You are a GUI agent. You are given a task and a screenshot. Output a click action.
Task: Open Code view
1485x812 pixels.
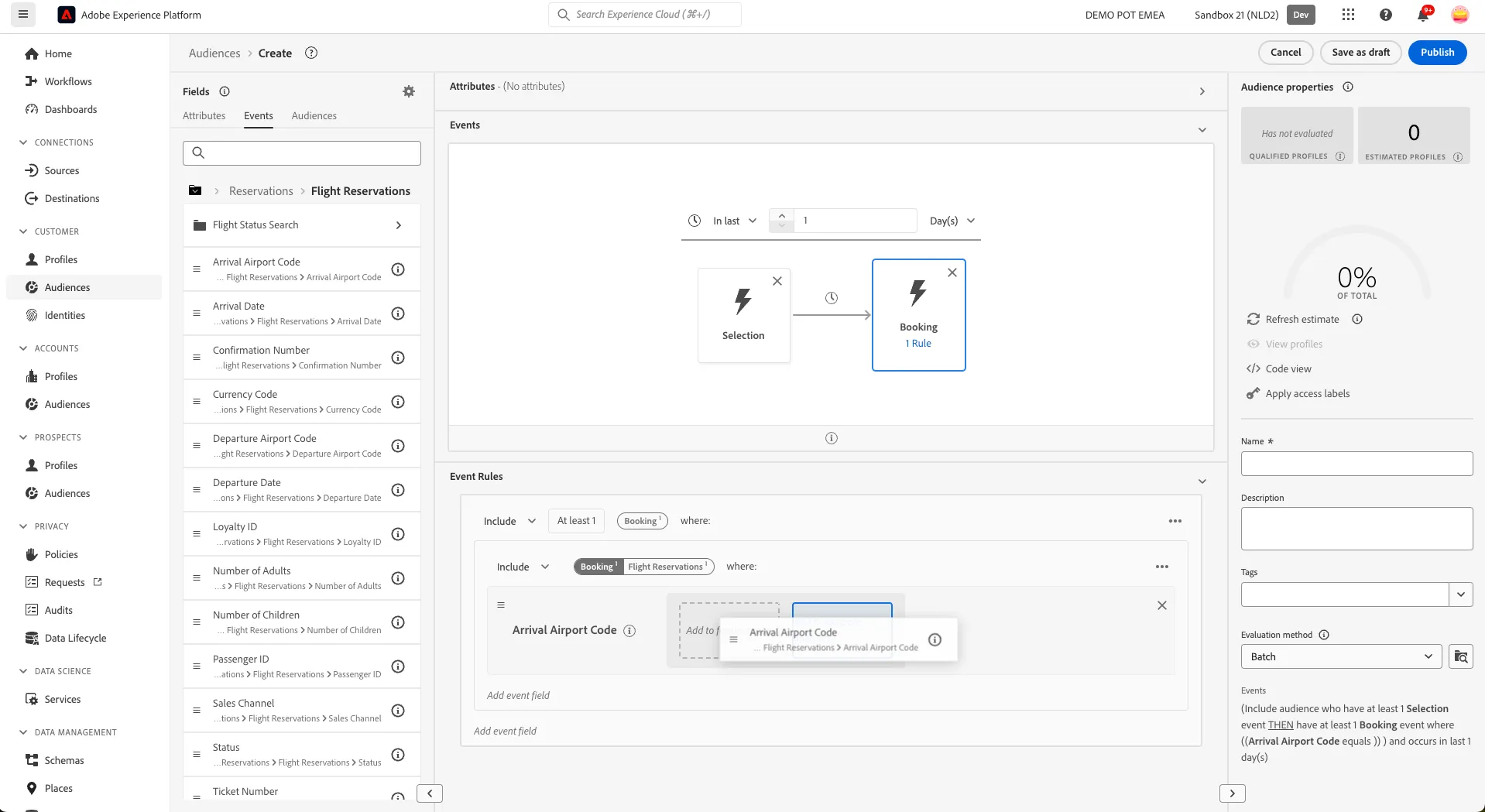(x=1288, y=368)
